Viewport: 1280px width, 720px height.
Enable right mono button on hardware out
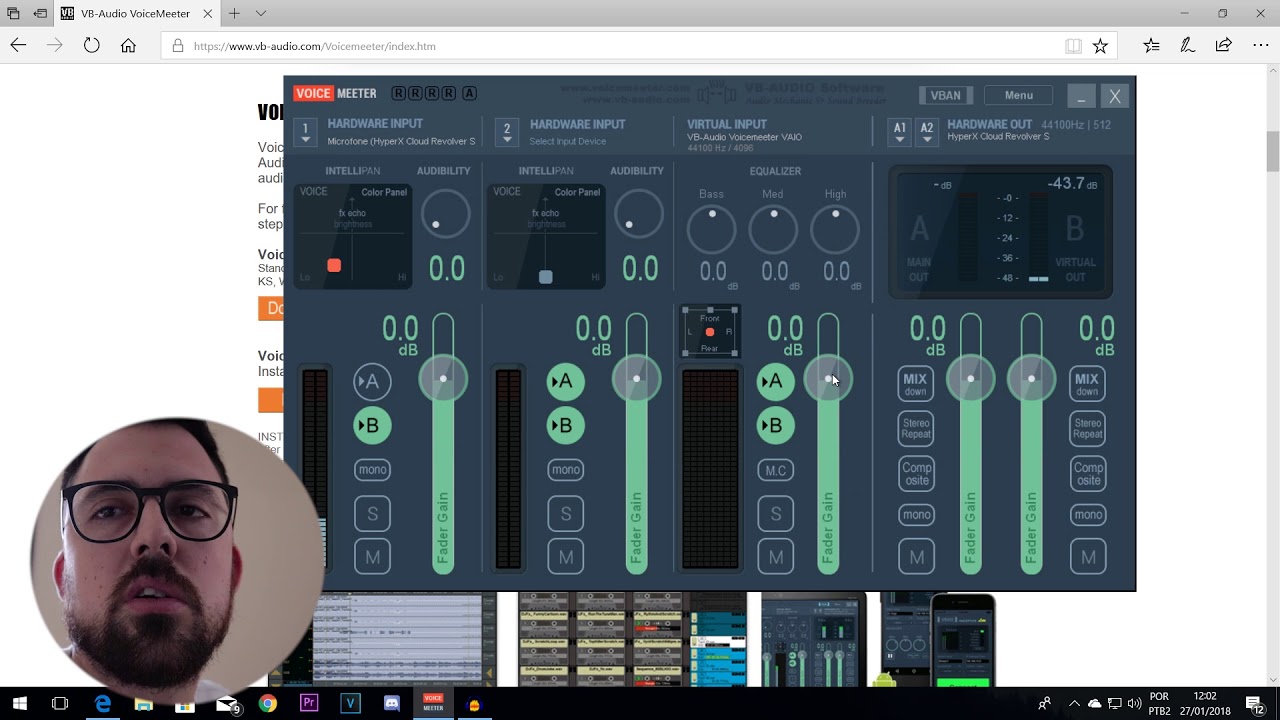click(x=1088, y=515)
